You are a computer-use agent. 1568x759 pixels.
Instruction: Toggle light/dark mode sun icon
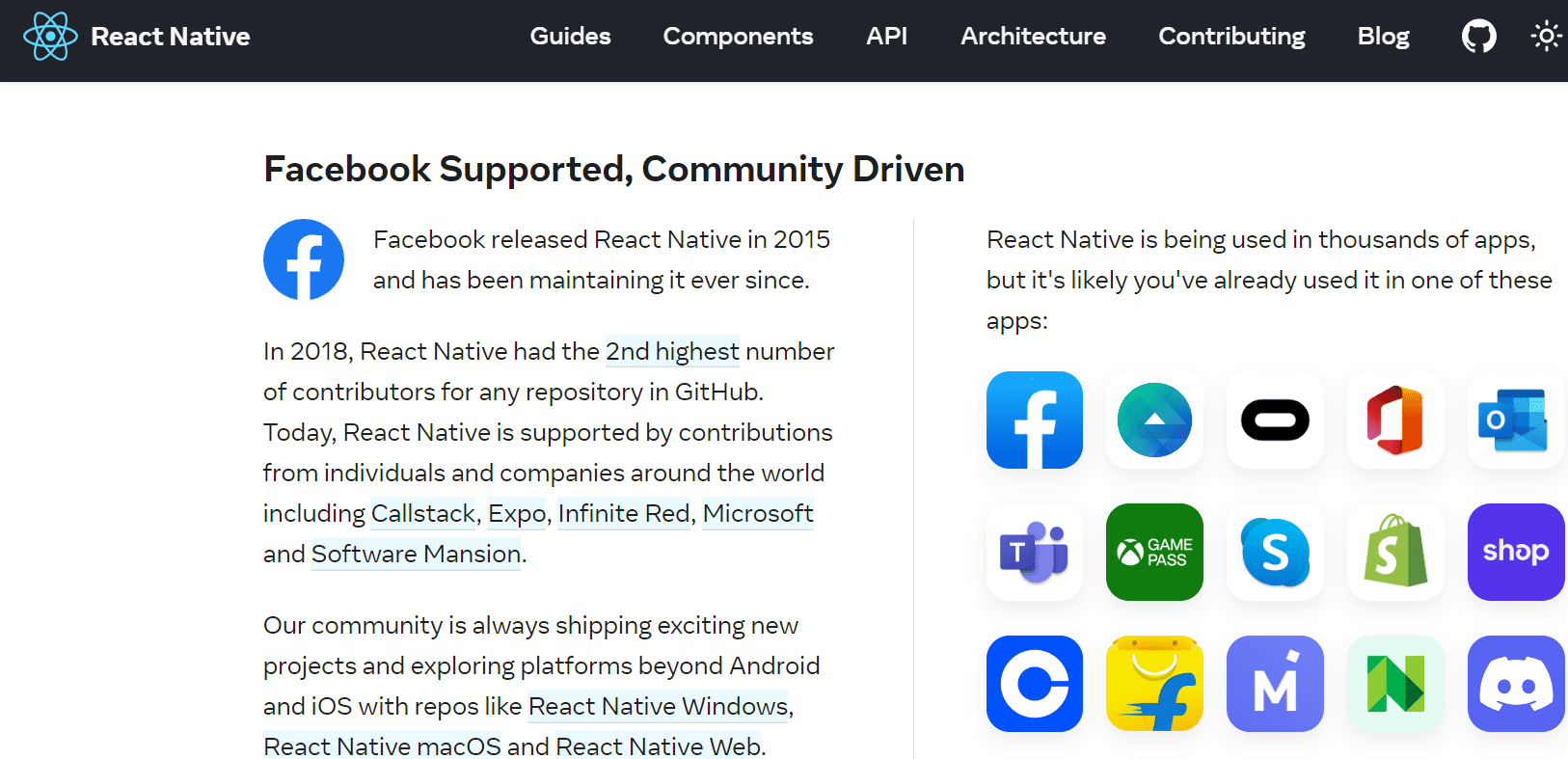(x=1546, y=37)
